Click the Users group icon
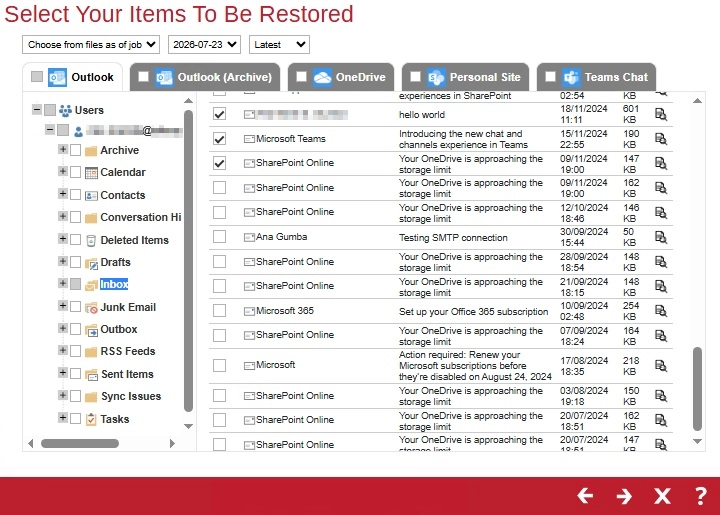 click(x=65, y=110)
